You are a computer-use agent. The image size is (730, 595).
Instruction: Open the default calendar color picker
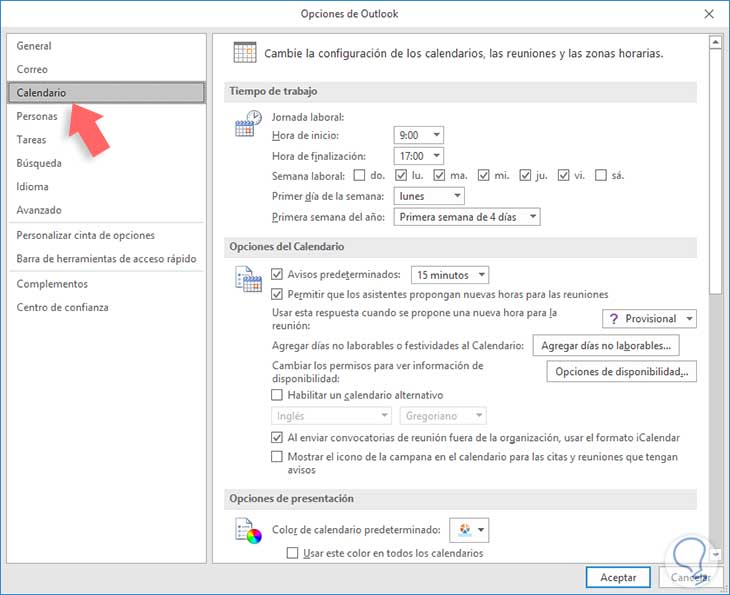point(469,530)
